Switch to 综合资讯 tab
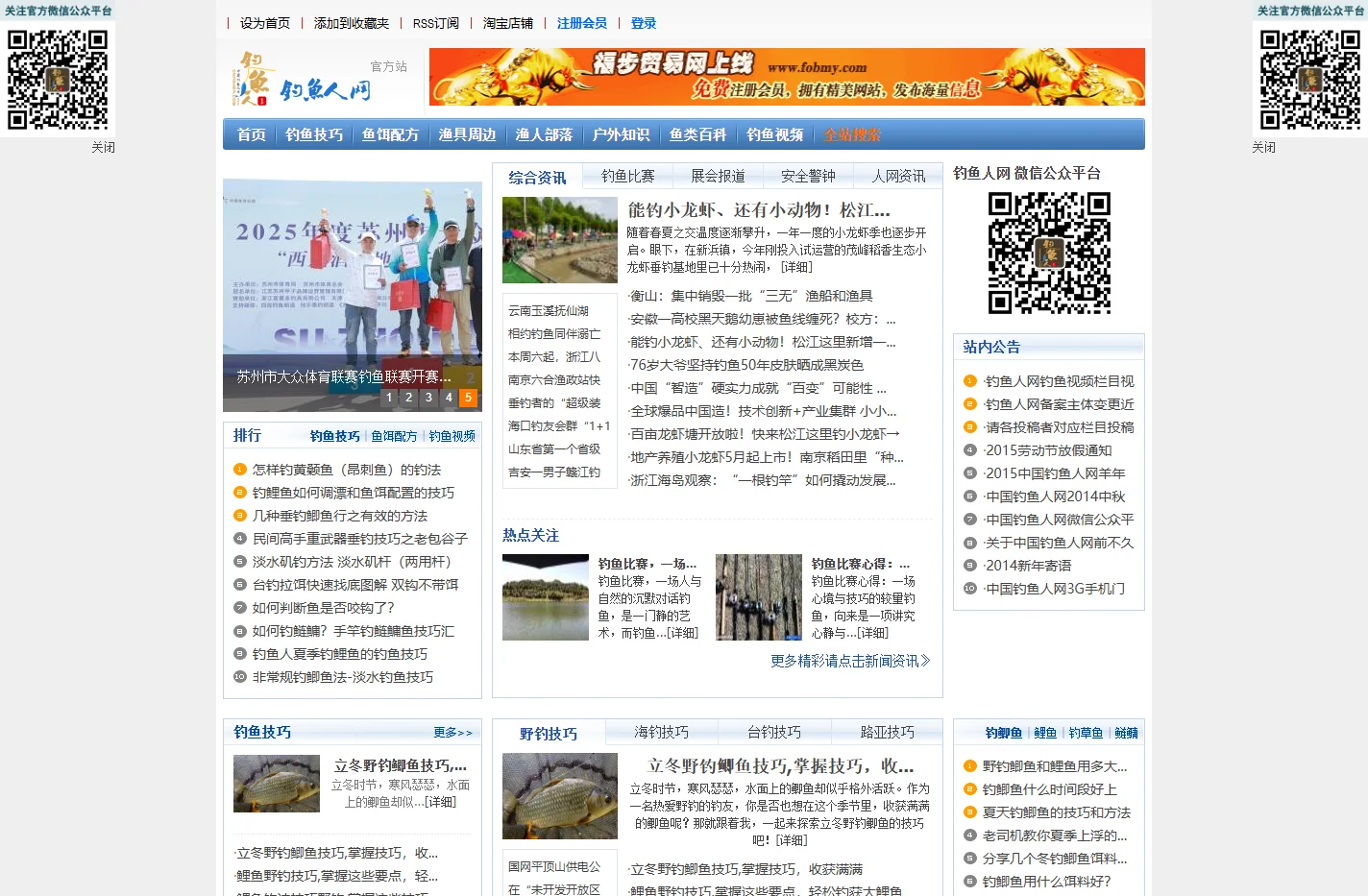The width and height of the screenshot is (1368, 896). pos(538,178)
